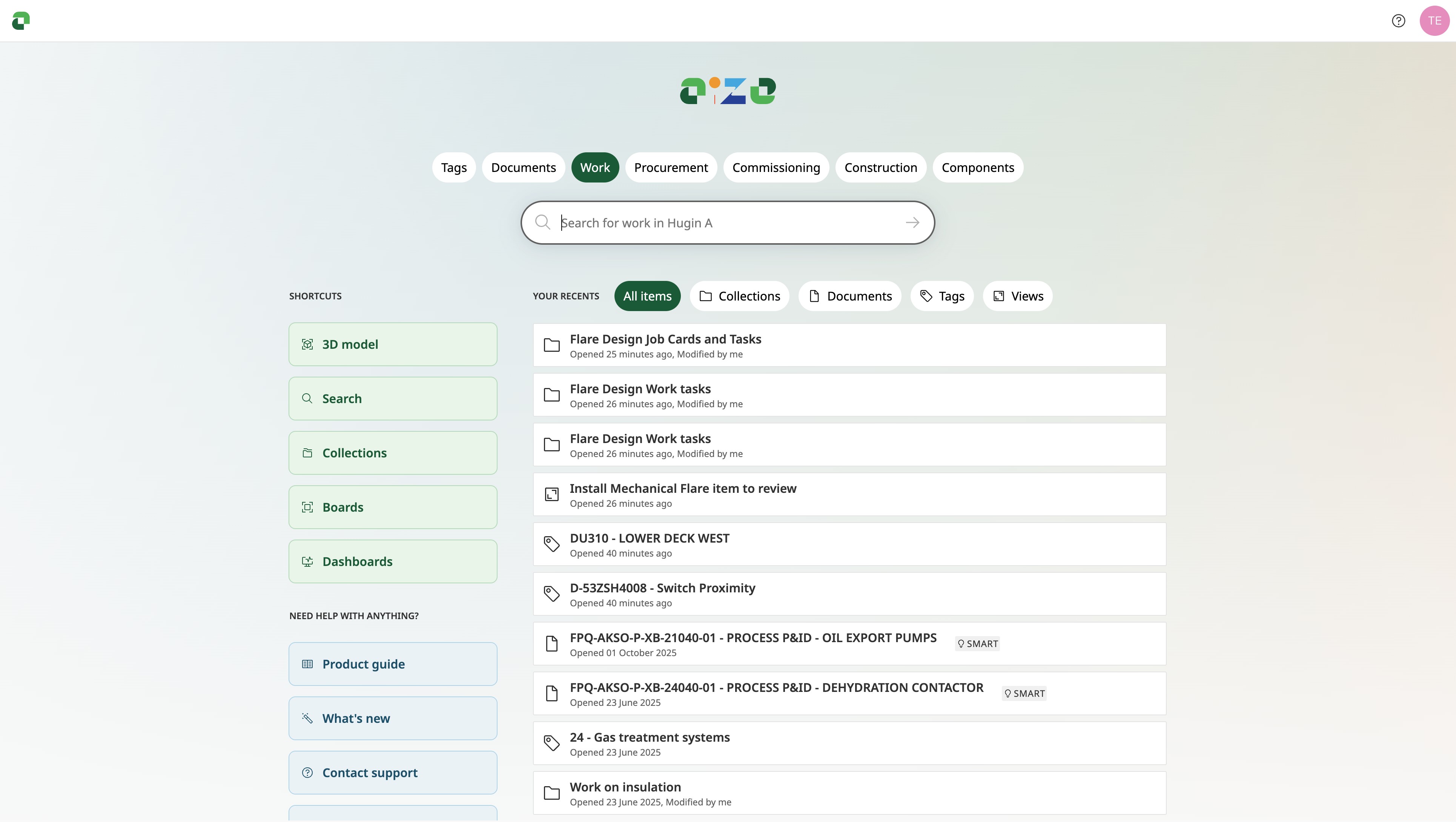1456x822 pixels.
Task: Open the Boards shortcut
Action: pyautogui.click(x=392, y=507)
